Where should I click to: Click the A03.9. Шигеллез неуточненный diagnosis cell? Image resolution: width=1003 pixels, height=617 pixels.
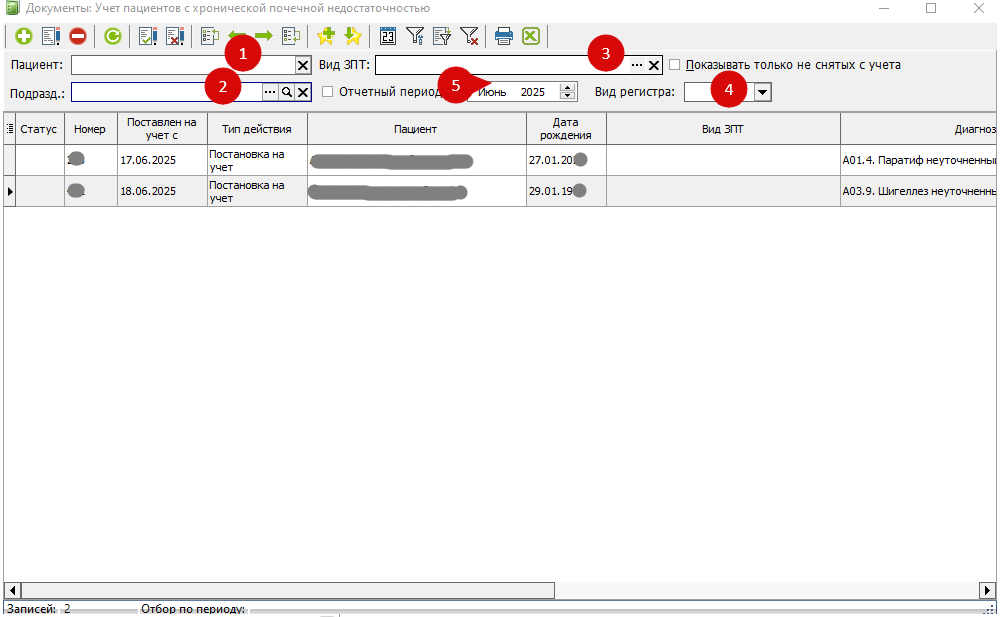coord(919,191)
